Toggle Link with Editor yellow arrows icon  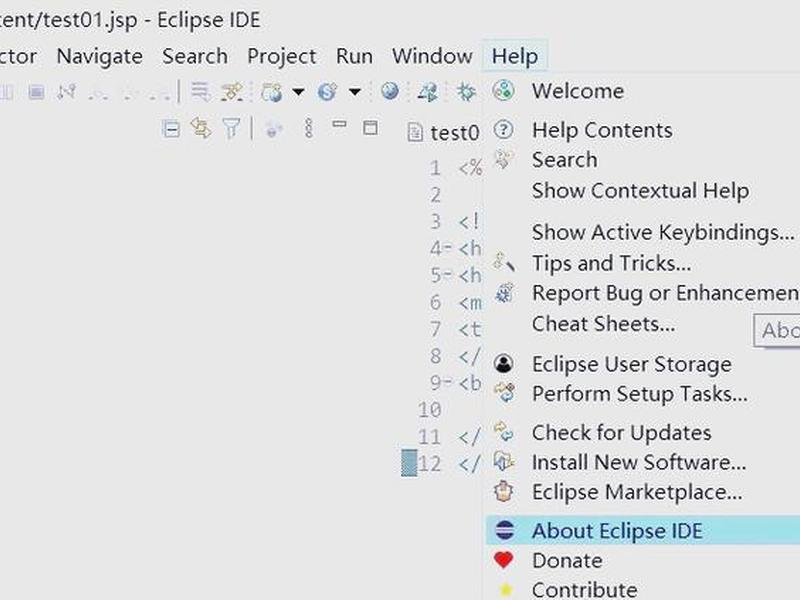coord(201,128)
